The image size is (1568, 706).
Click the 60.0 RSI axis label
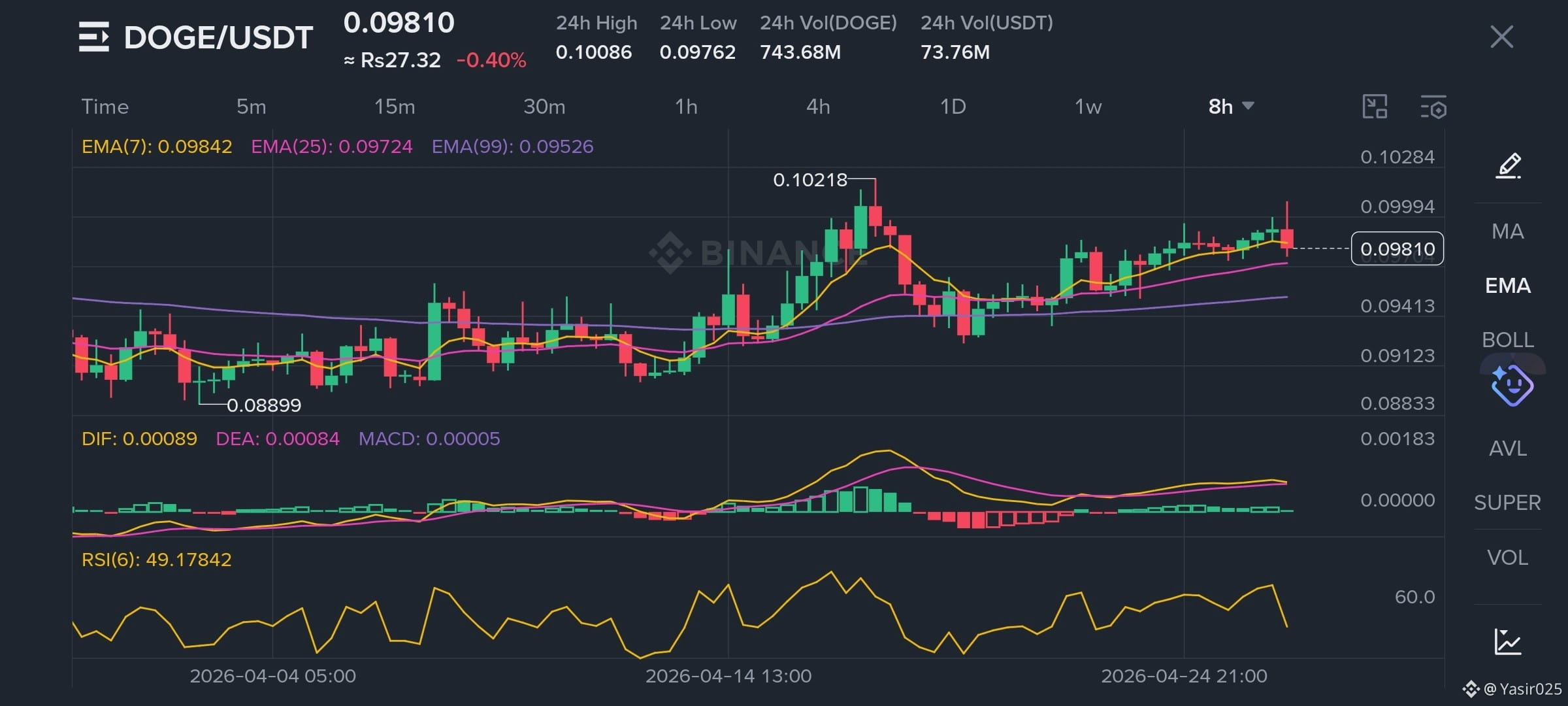point(1414,597)
